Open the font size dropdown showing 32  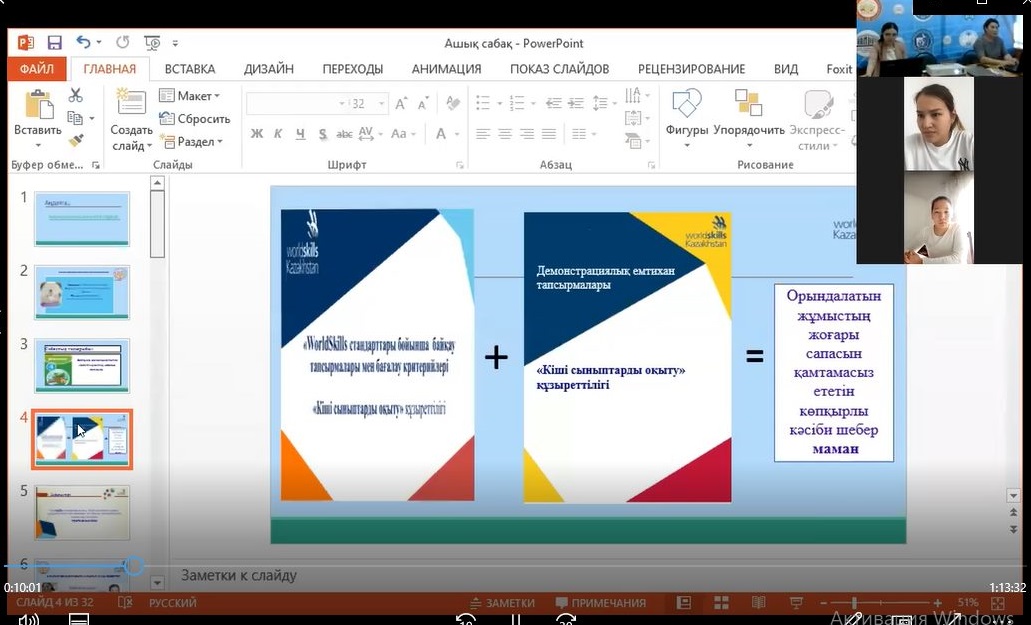click(371, 104)
